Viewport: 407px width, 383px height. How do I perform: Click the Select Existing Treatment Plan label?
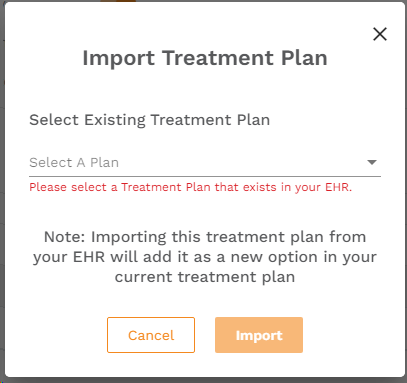point(150,120)
